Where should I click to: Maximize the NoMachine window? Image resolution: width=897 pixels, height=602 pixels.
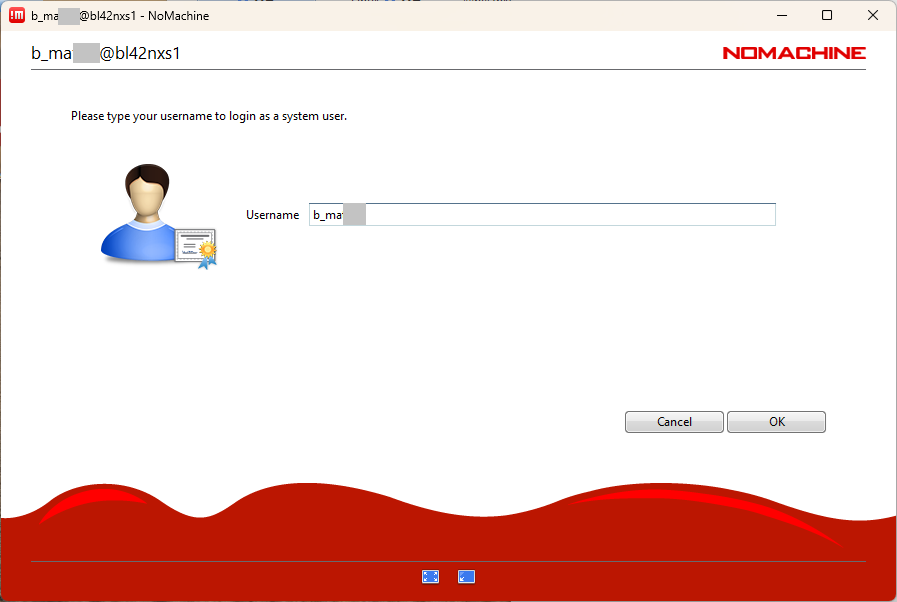coord(827,15)
